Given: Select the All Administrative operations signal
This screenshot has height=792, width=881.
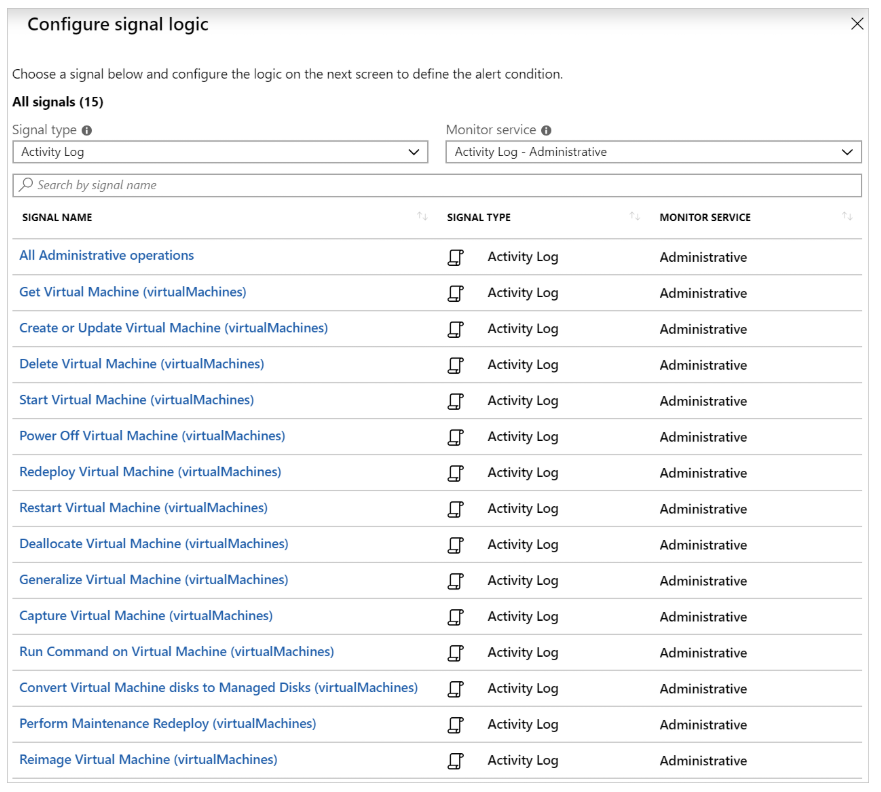Looking at the screenshot, I should click(x=107, y=256).
